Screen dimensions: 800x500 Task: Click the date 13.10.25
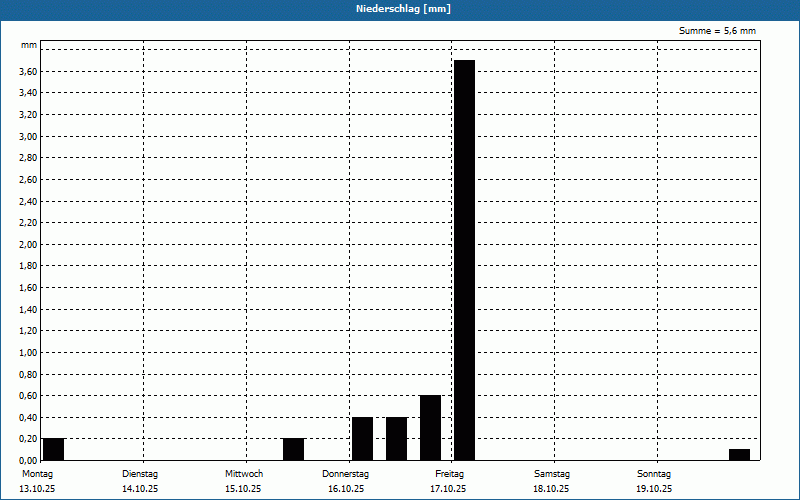(x=37, y=489)
